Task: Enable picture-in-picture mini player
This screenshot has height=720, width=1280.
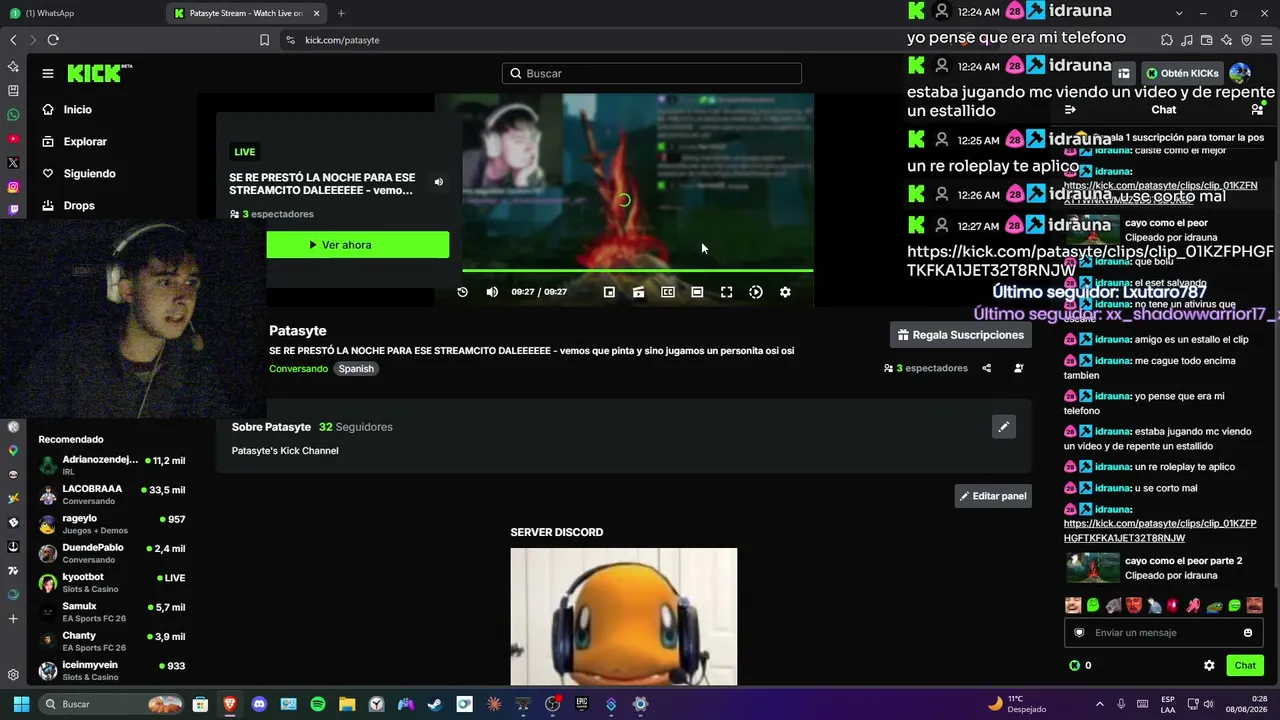Action: (609, 292)
